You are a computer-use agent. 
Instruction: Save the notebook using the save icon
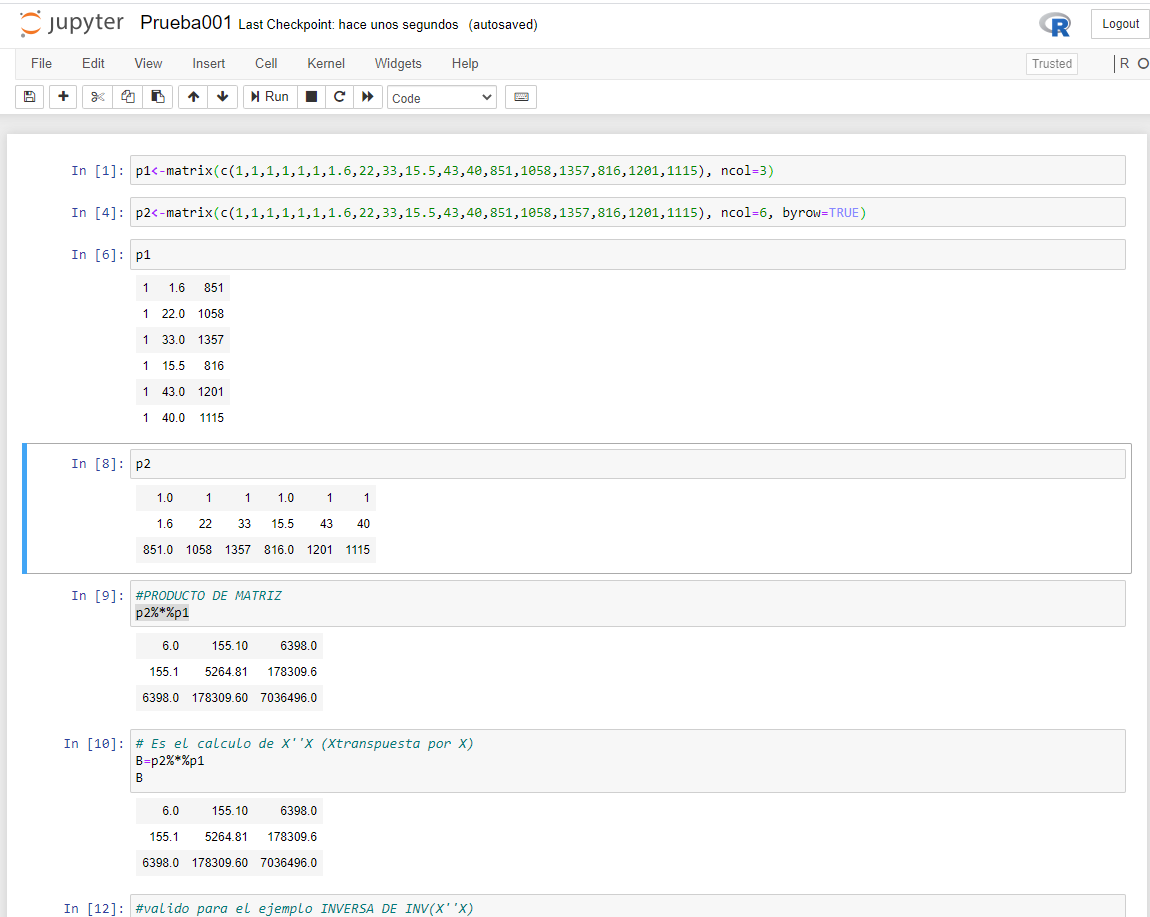click(x=29, y=96)
